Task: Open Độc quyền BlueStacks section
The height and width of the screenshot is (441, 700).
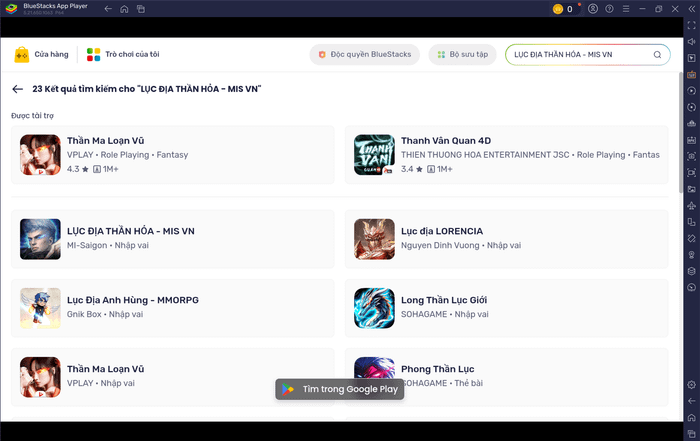Action: 364,54
